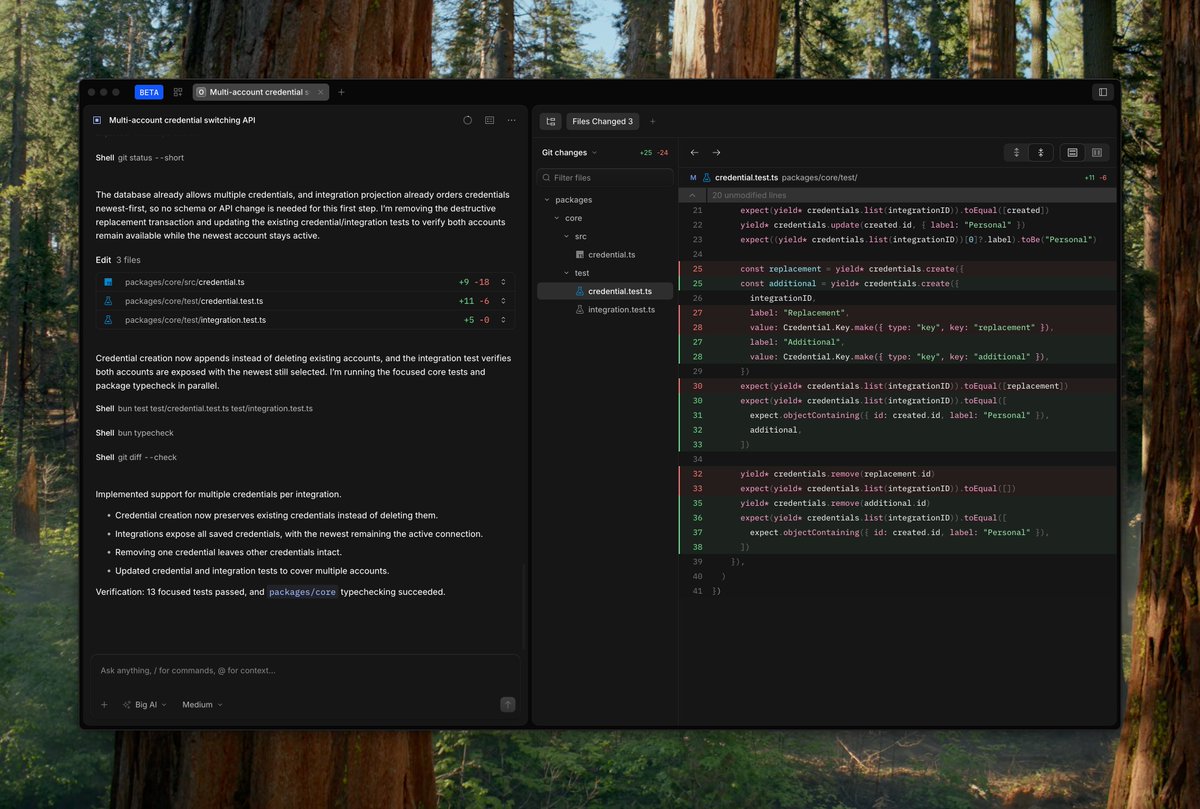Expand packages/core/src/credential.ts edit row
1200x809 pixels.
click(306, 282)
